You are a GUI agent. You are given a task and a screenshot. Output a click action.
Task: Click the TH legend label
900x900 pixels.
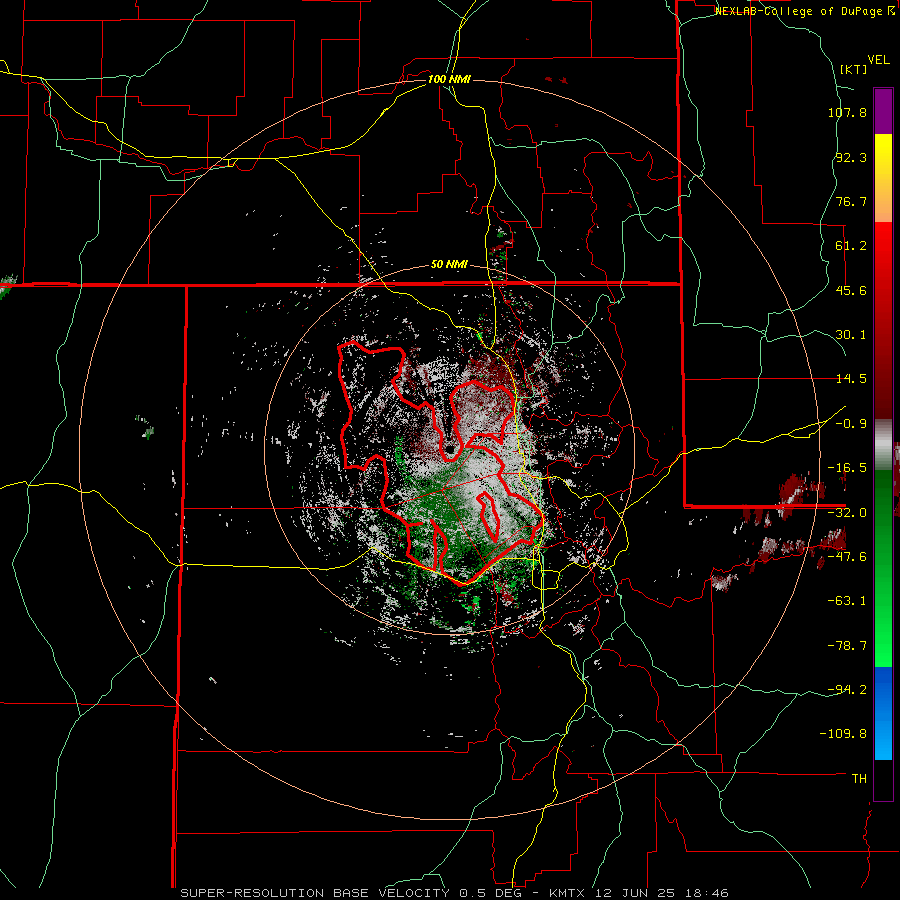859,778
